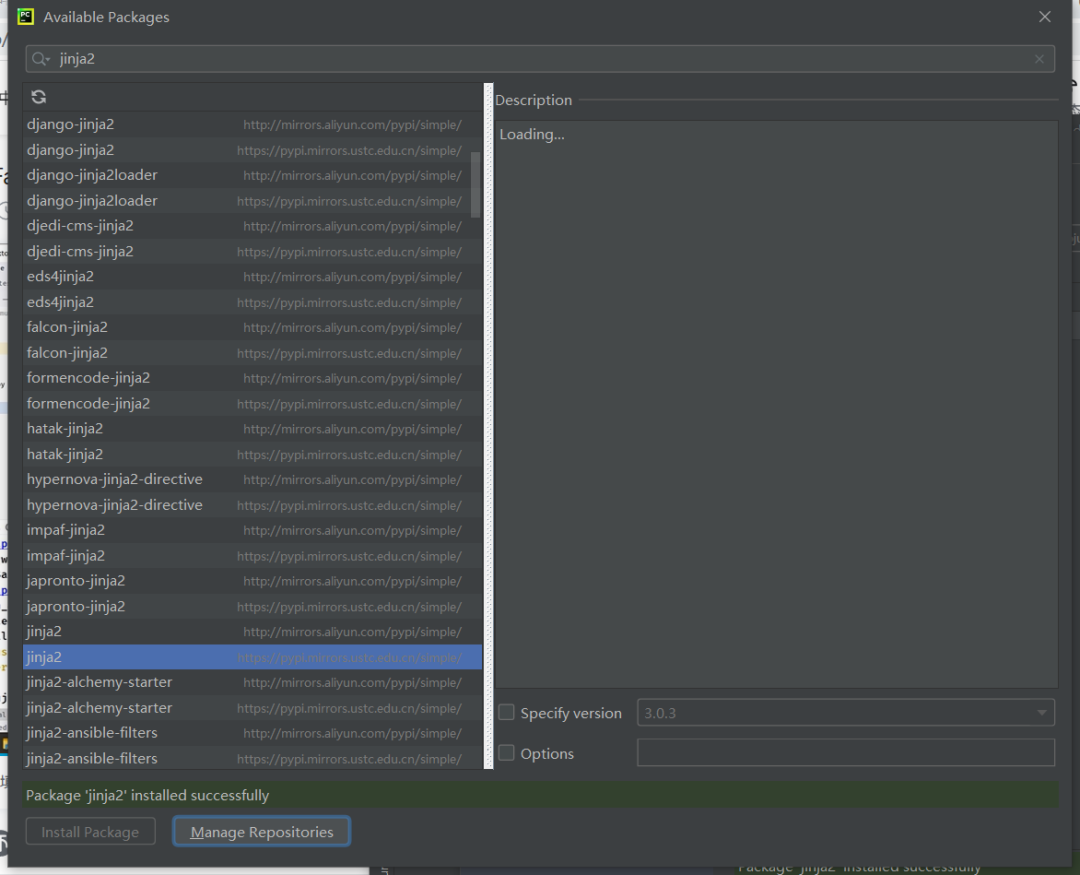The image size is (1080, 875).
Task: Select django-jinja2 from the aliyun mirror
Action: click(252, 125)
